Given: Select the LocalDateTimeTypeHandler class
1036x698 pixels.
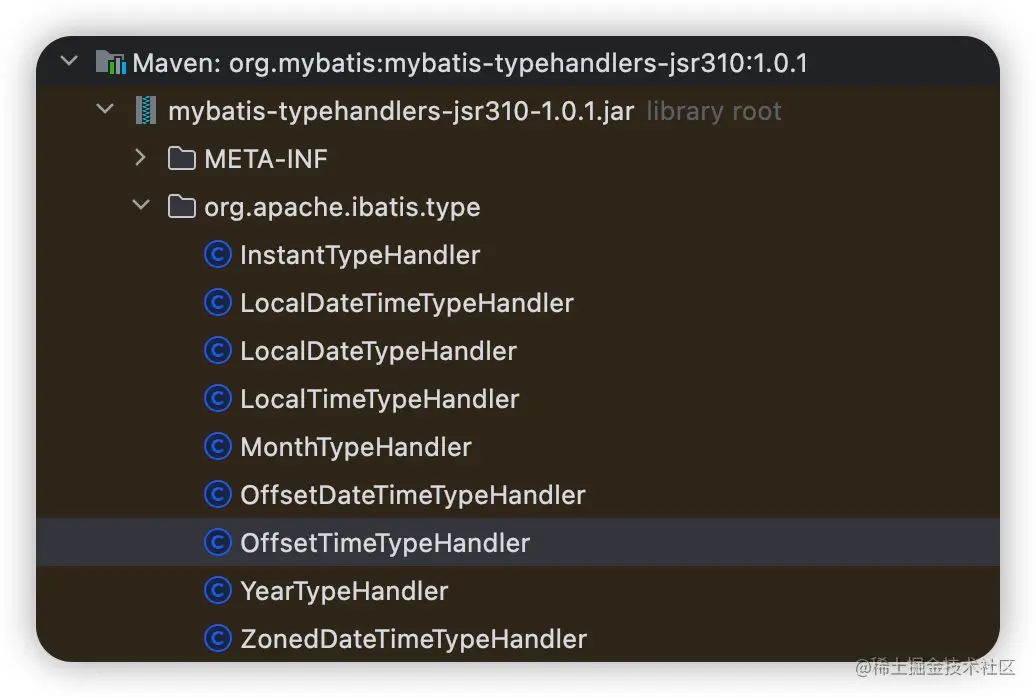Looking at the screenshot, I should pyautogui.click(x=407, y=303).
